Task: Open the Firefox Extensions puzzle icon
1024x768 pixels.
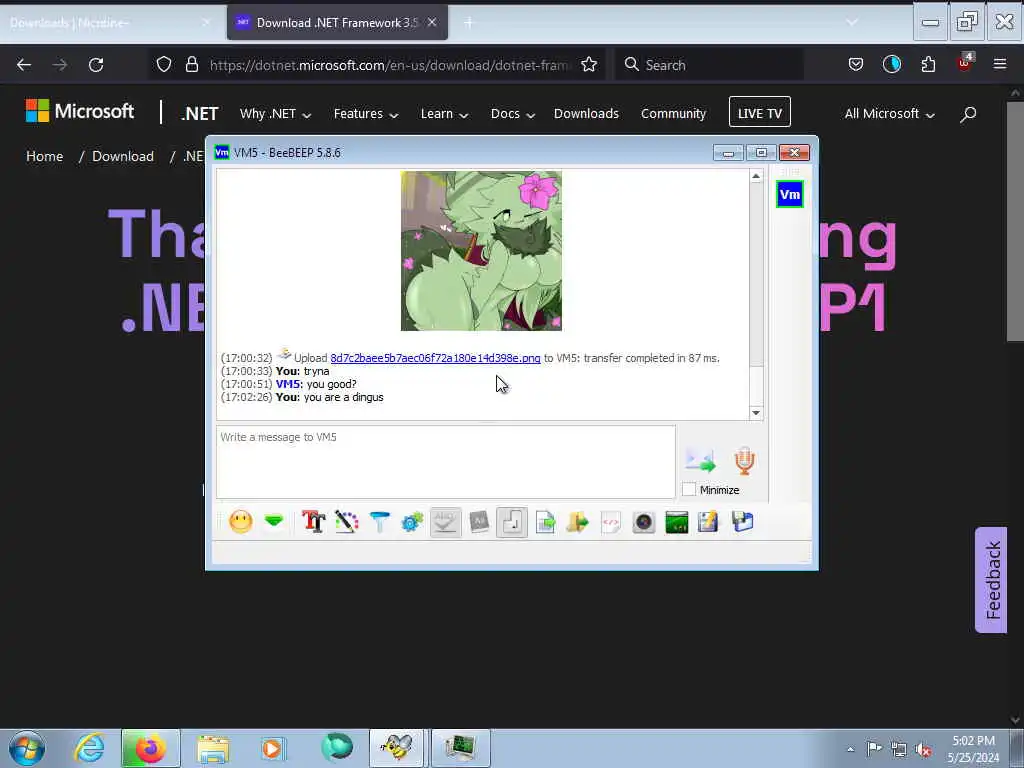Action: [x=928, y=64]
